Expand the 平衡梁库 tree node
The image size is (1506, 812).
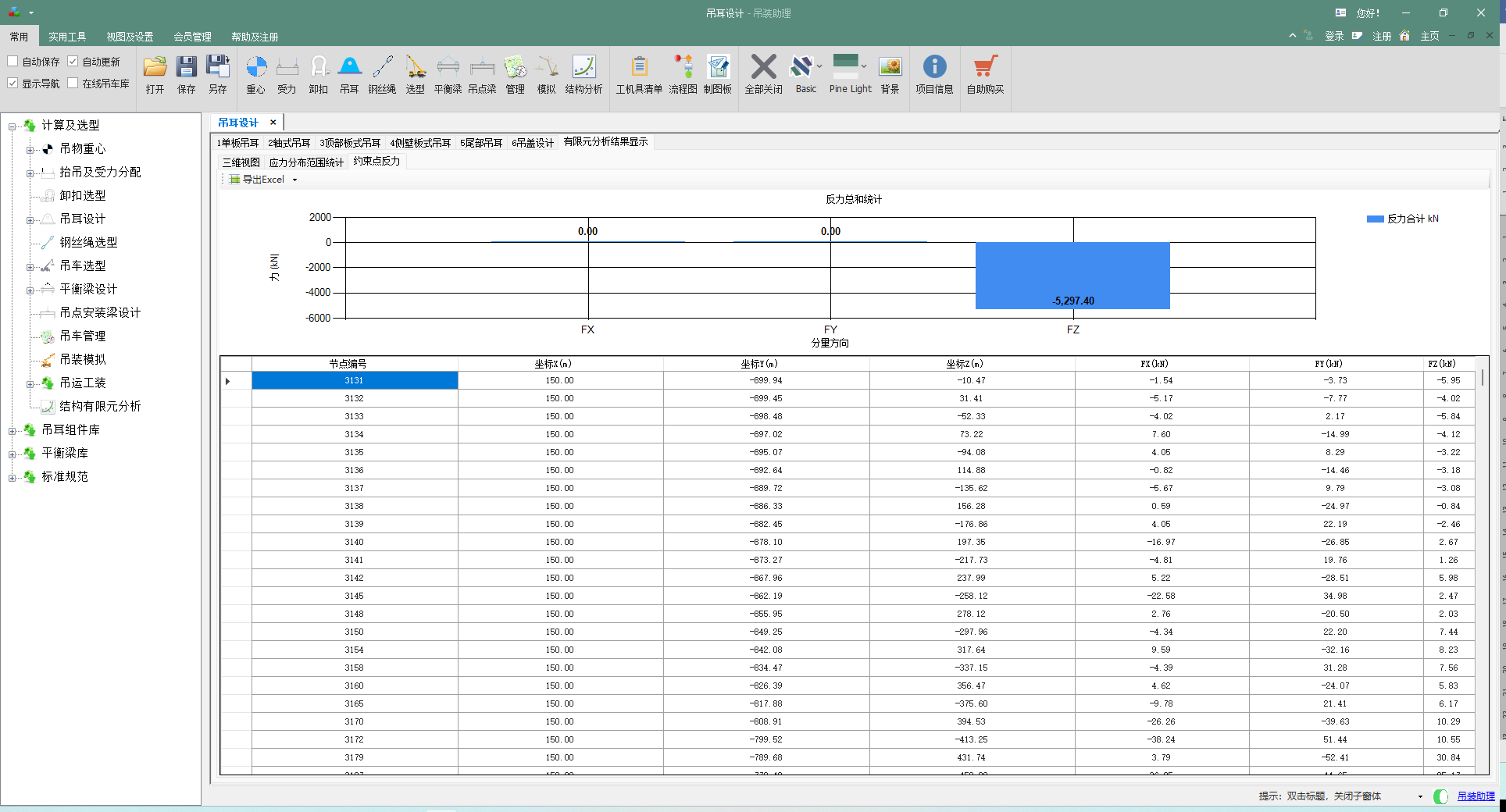point(12,454)
